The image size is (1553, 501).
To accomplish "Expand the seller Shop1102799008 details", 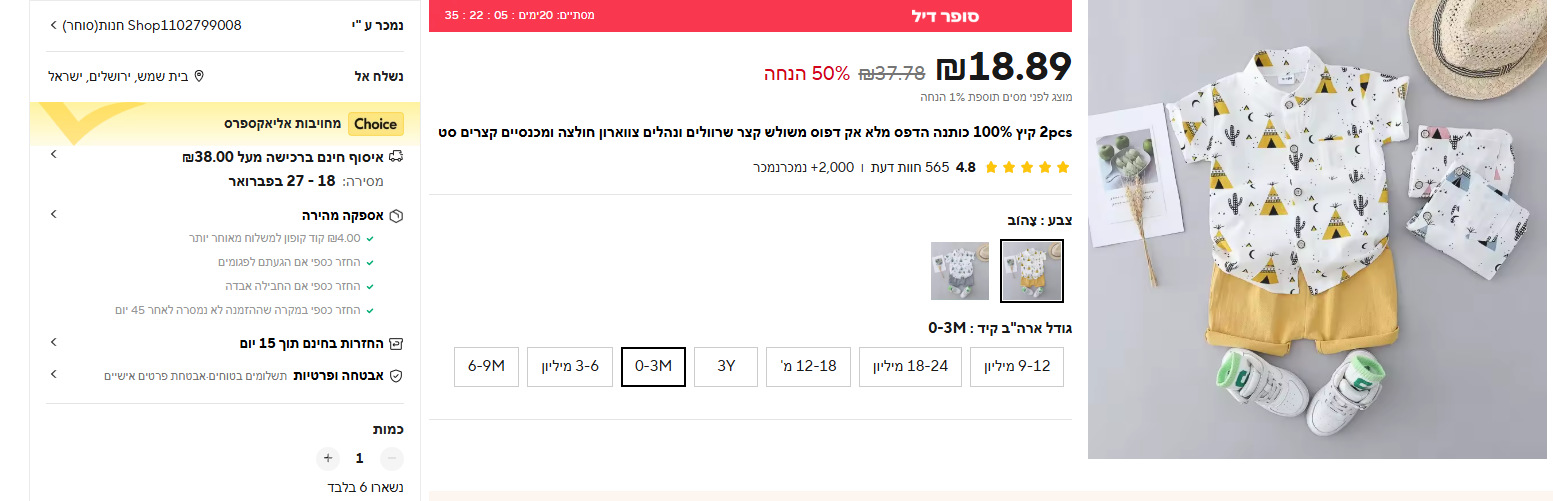I will tap(53, 25).
